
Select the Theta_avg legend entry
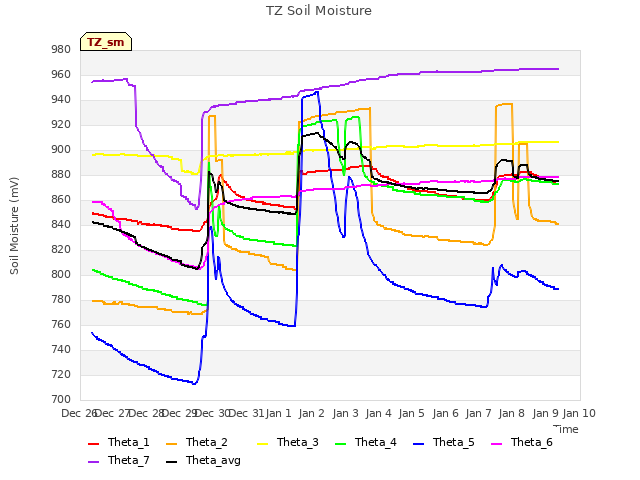click(204, 460)
